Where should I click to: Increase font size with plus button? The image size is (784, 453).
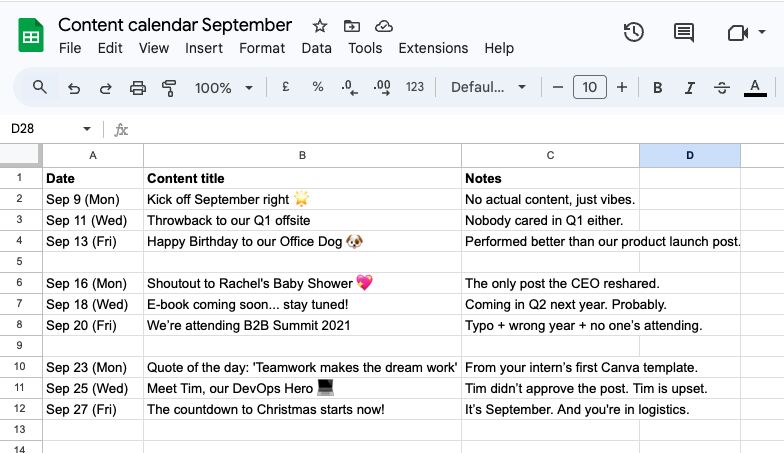(622, 88)
